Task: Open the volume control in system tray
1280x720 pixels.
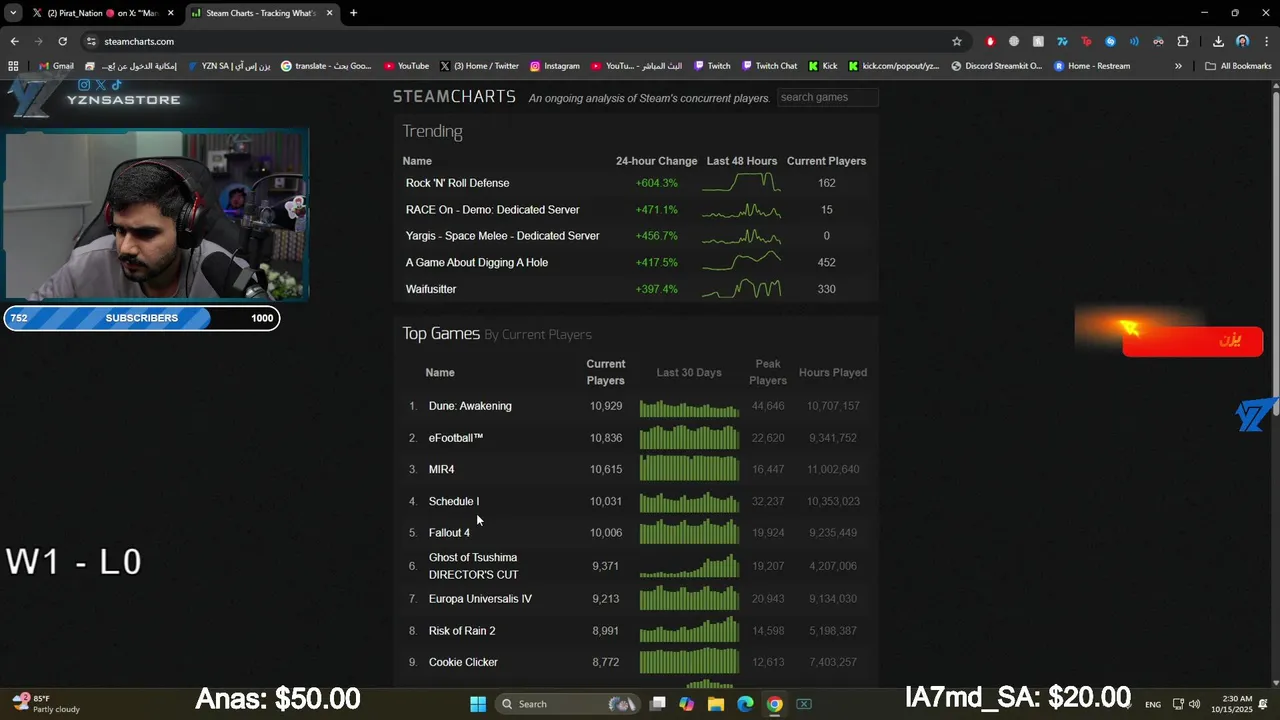Action: pos(1194,704)
